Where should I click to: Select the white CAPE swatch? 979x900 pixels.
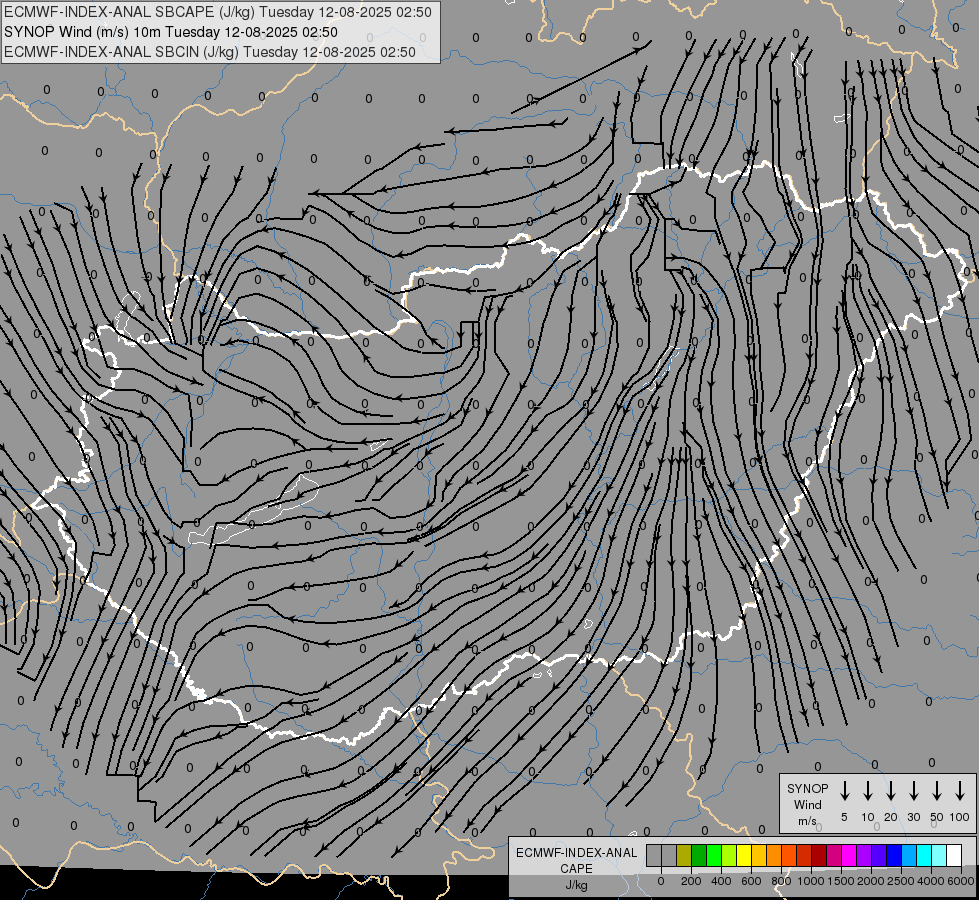pyautogui.click(x=955, y=855)
